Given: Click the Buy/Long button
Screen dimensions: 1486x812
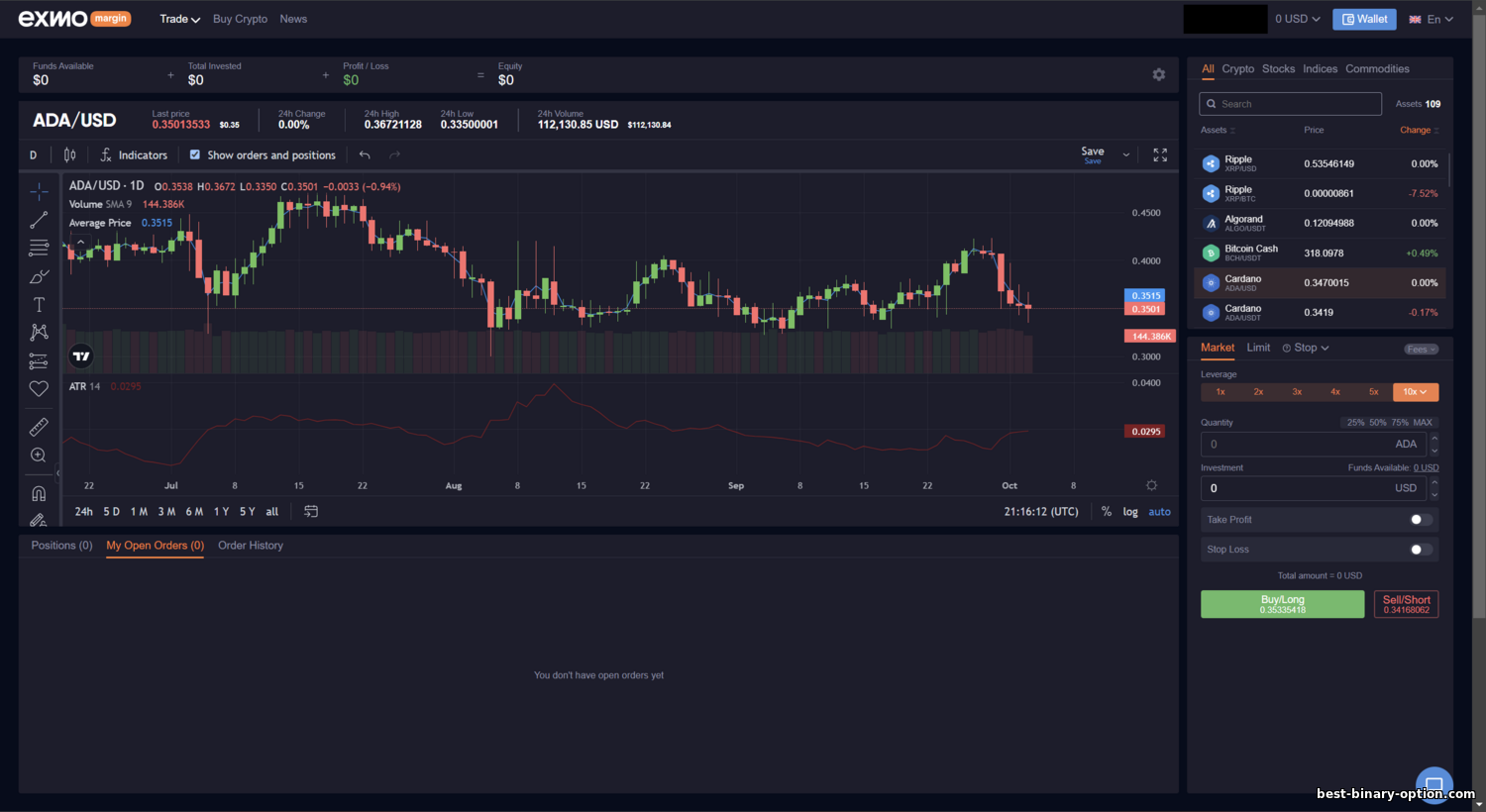Looking at the screenshot, I should pyautogui.click(x=1282, y=604).
